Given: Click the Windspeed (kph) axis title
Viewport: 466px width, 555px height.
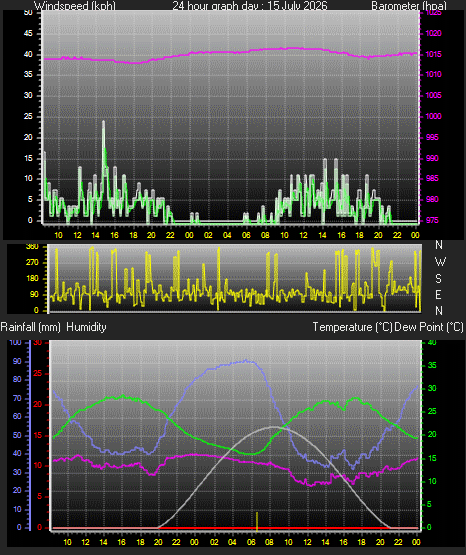Looking at the screenshot, I should [x=75, y=6].
